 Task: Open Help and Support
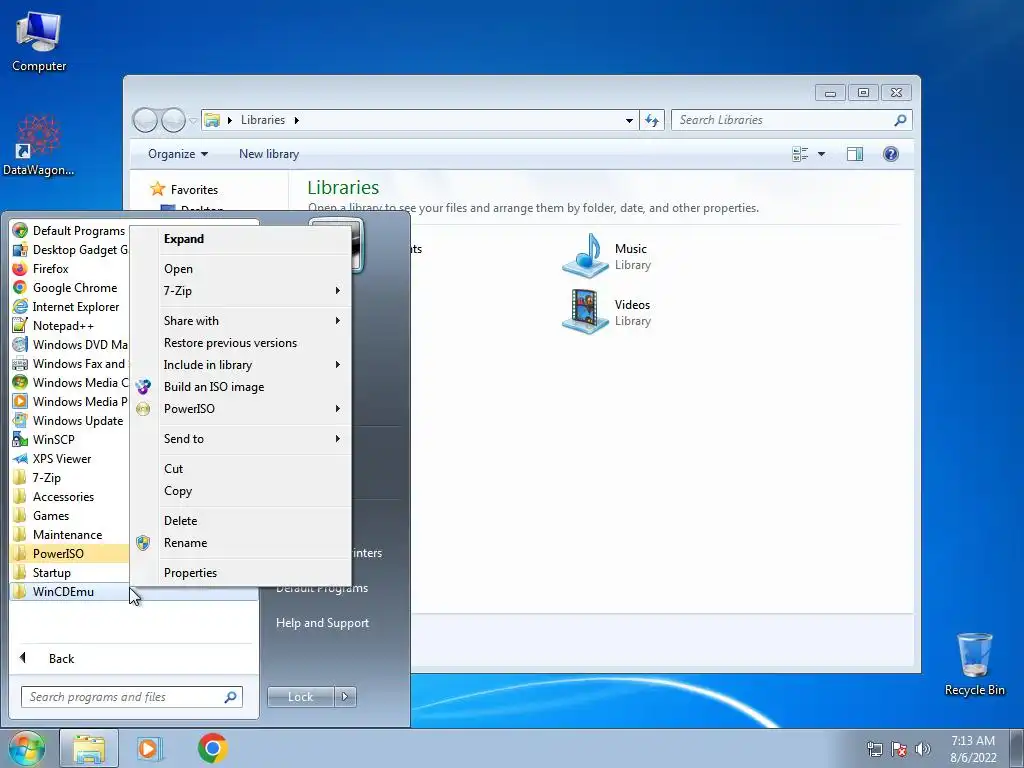[x=323, y=623]
